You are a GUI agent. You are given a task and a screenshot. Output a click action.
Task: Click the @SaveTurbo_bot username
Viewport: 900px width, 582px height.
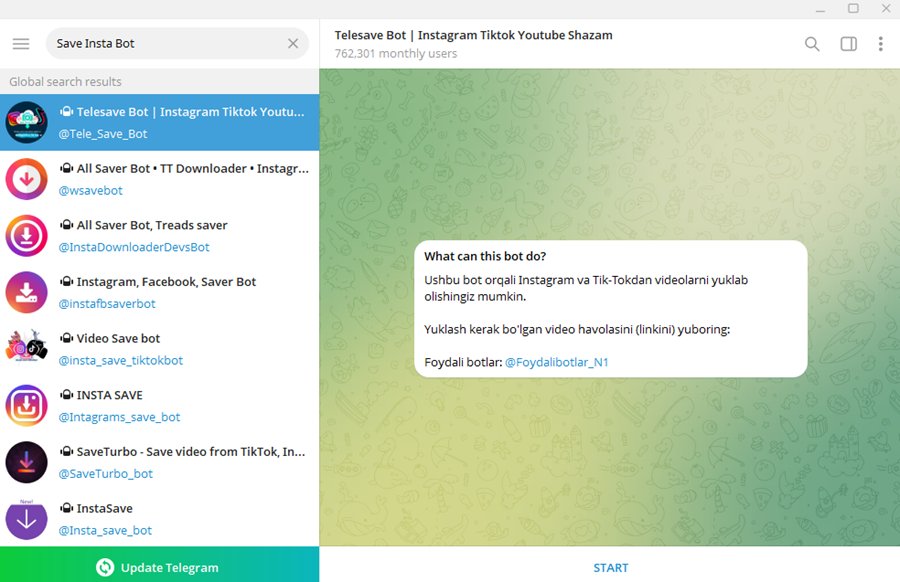click(106, 474)
